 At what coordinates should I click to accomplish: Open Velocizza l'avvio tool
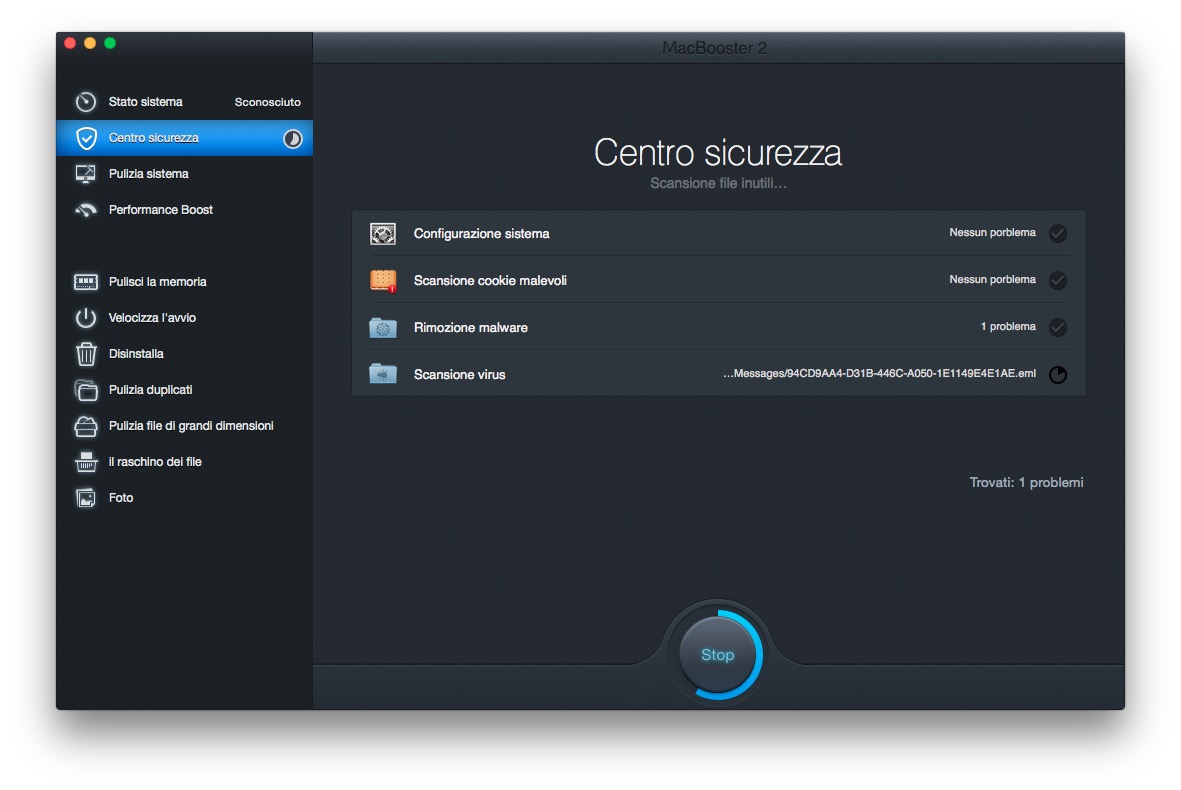(185, 318)
